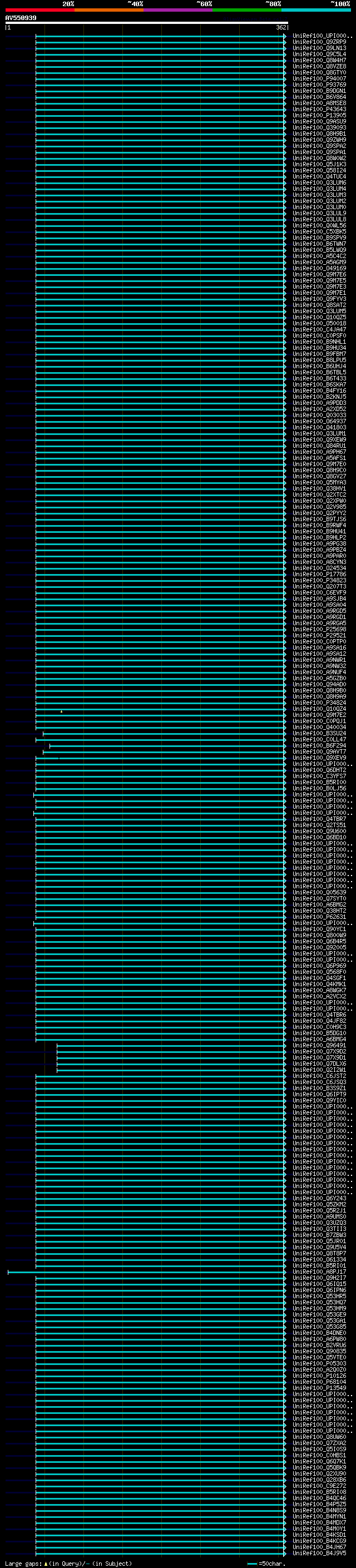Select hit UniRef100_Q9ZRP9
The image size is (356, 1568).
[x=319, y=42]
